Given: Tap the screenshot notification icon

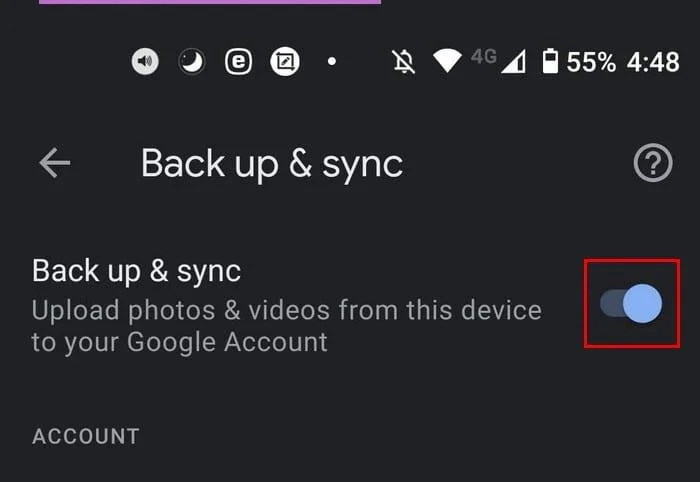Looking at the screenshot, I should click(x=285, y=62).
